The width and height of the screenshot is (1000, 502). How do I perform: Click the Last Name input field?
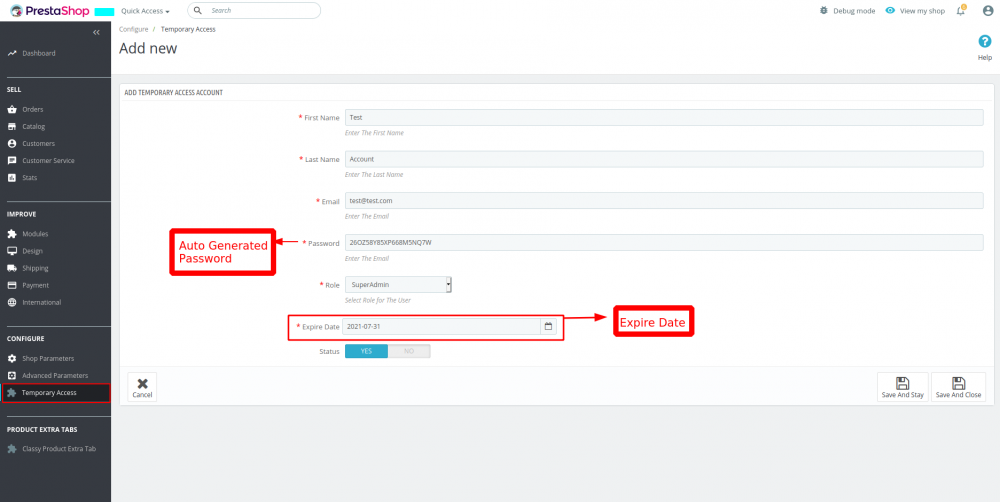pyautogui.click(x=664, y=159)
